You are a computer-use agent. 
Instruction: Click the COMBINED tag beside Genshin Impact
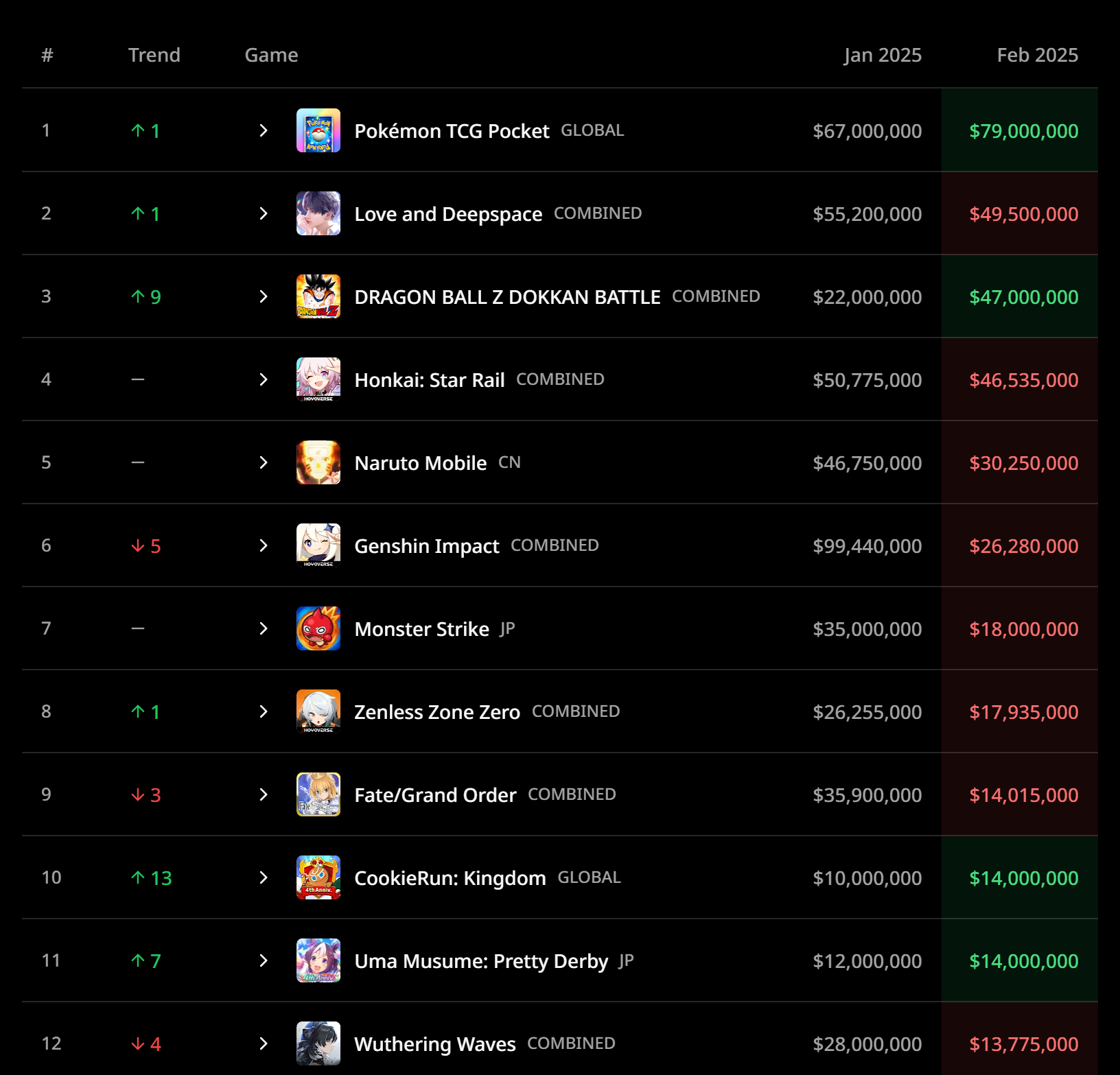555,545
